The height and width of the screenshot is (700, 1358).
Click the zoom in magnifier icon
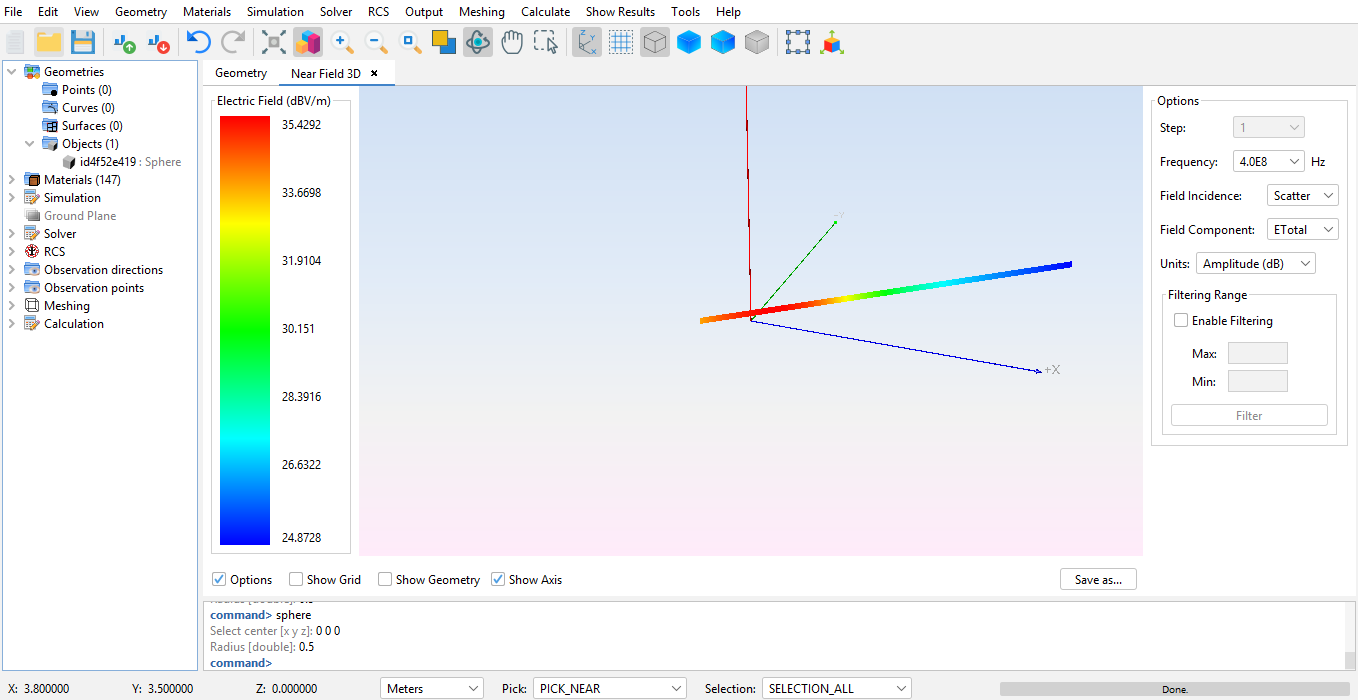tap(342, 42)
